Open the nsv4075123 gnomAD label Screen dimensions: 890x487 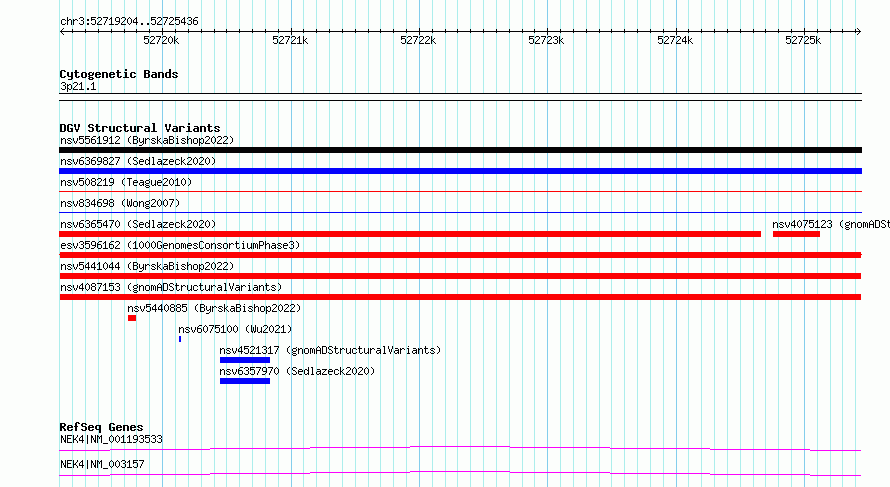831,224
